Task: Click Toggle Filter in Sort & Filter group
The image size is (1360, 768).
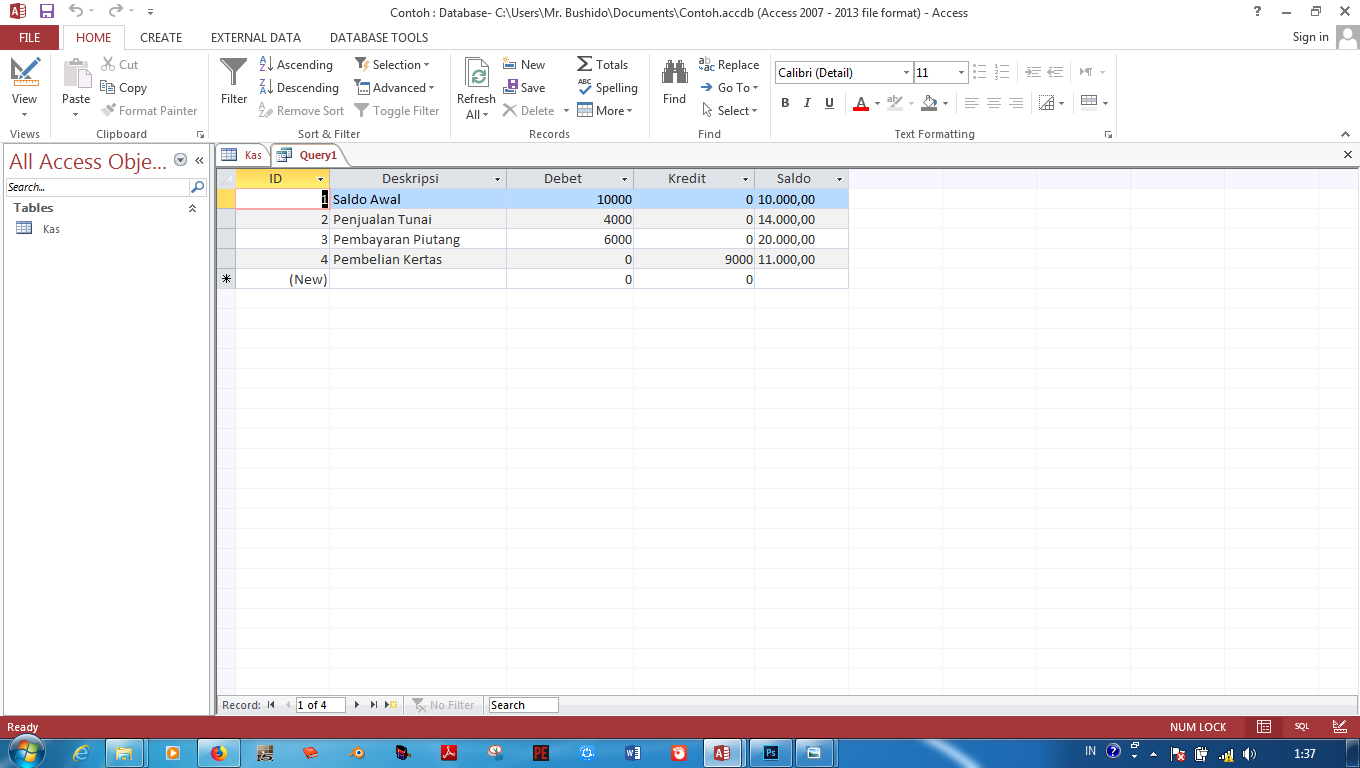Action: click(397, 110)
